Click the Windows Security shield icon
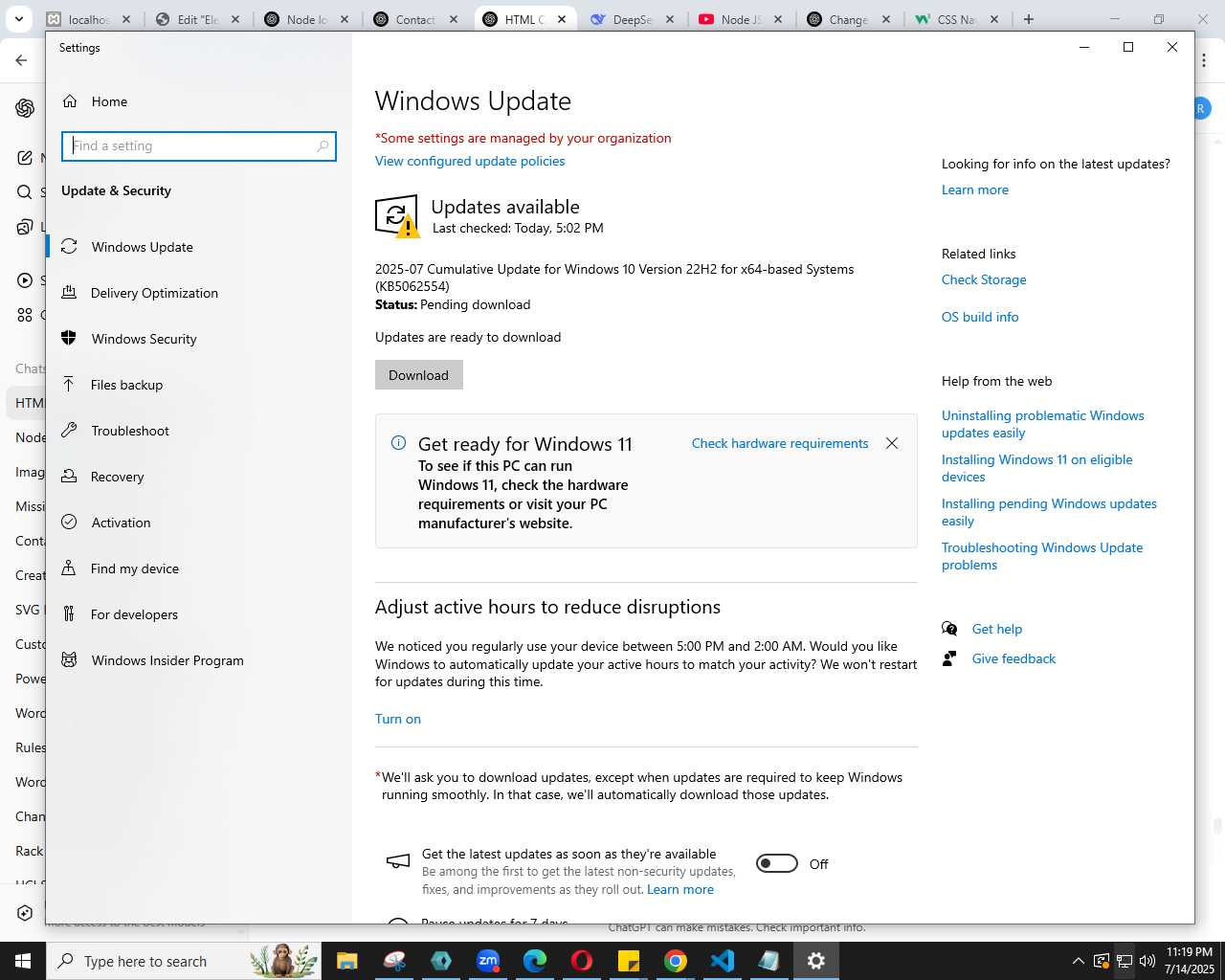The width and height of the screenshot is (1225, 980). click(x=69, y=338)
